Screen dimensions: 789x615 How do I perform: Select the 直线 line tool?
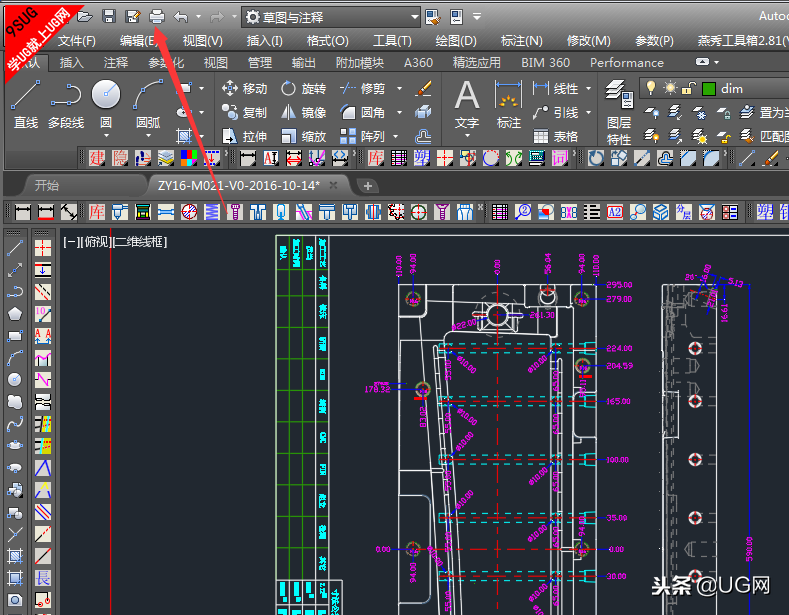click(26, 105)
